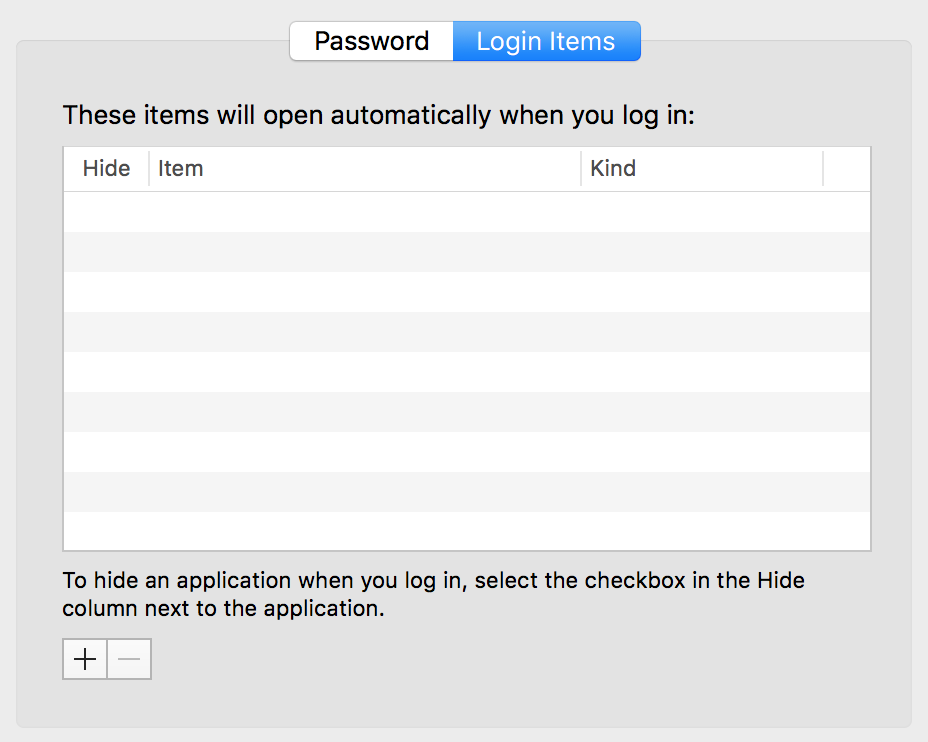
Task: Select the first empty row in the list
Action: point(467,212)
